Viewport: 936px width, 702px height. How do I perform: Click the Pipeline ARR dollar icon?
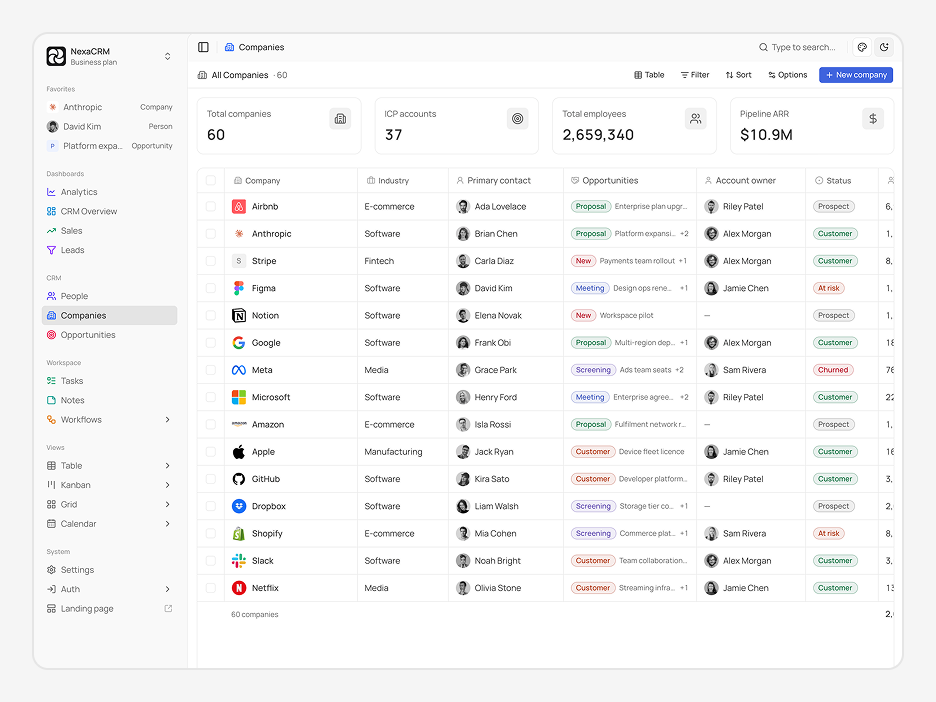click(x=873, y=119)
